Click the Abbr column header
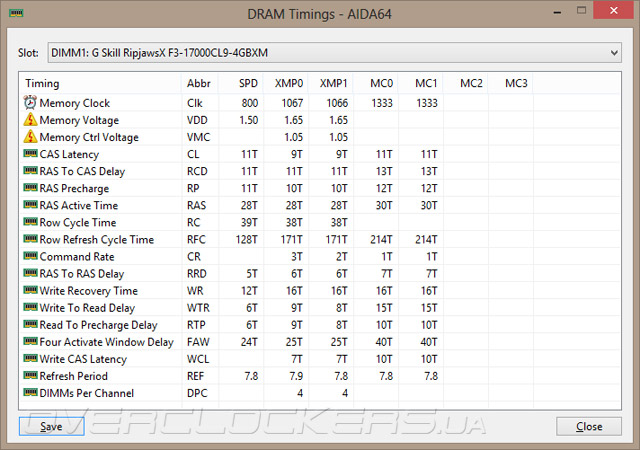Screen dimensions: 640x450 coord(199,83)
